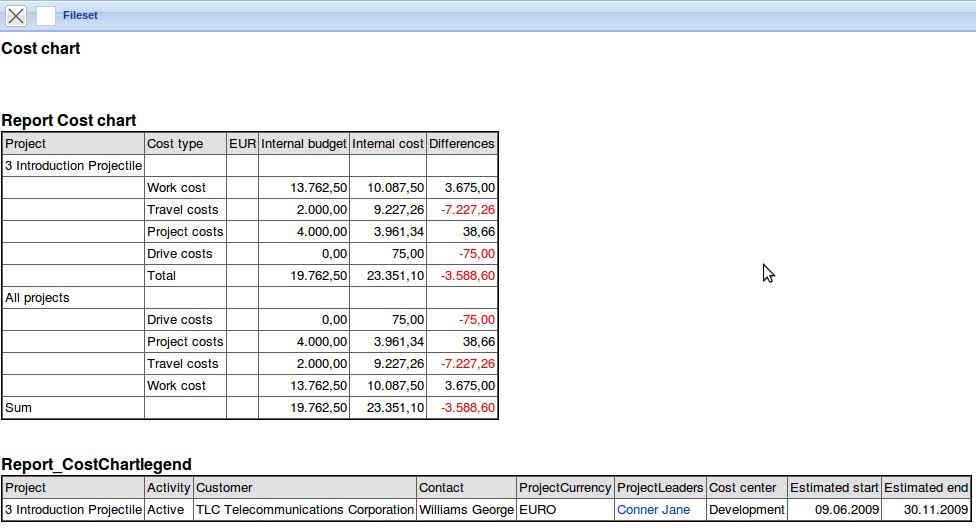Click the Report_CostChartlegend heading

point(96,464)
